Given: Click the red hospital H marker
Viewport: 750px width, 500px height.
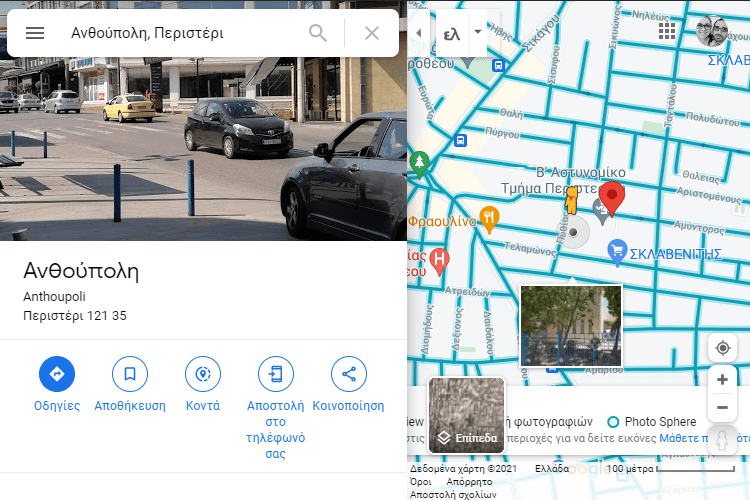Looking at the screenshot, I should tap(439, 261).
